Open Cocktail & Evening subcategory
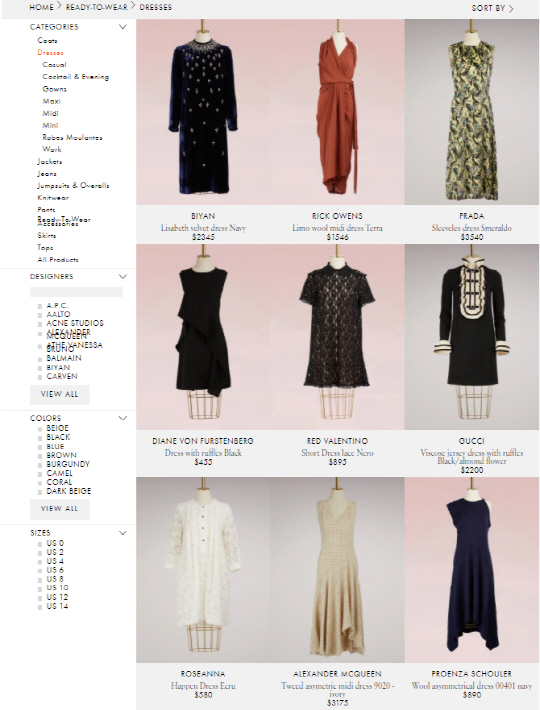This screenshot has height=710, width=540. click(76, 77)
